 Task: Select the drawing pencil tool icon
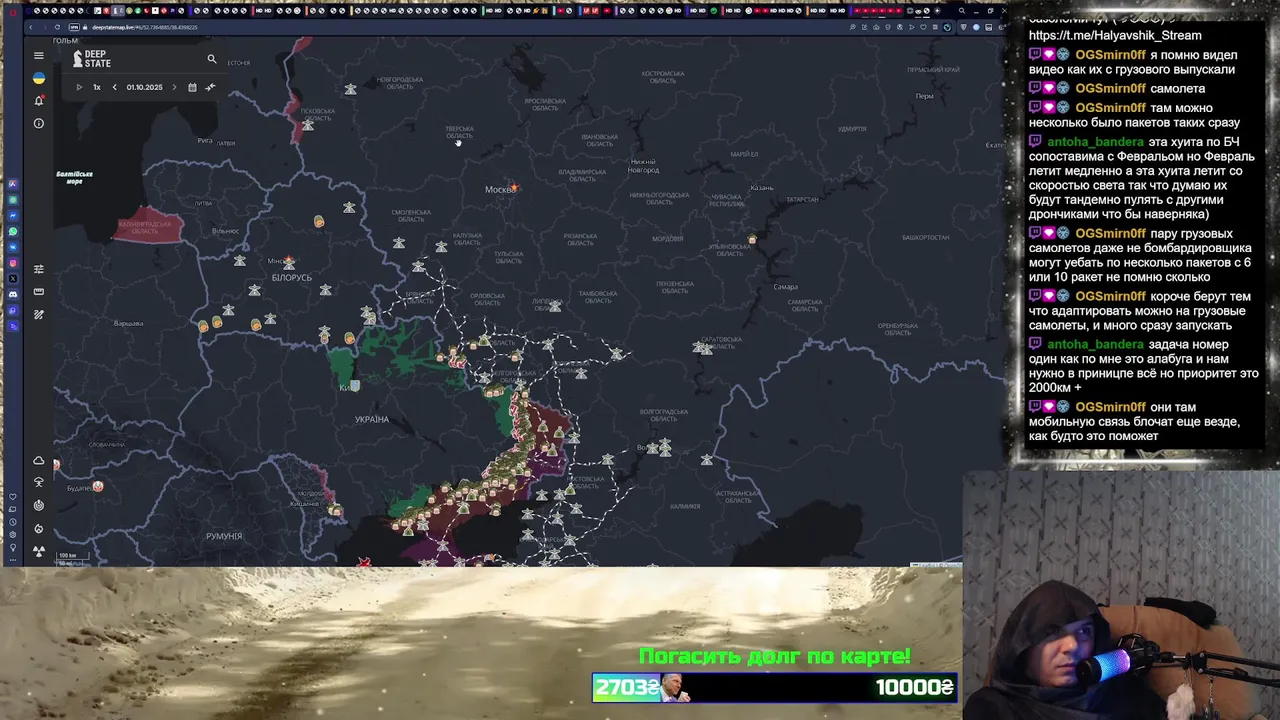click(39, 314)
